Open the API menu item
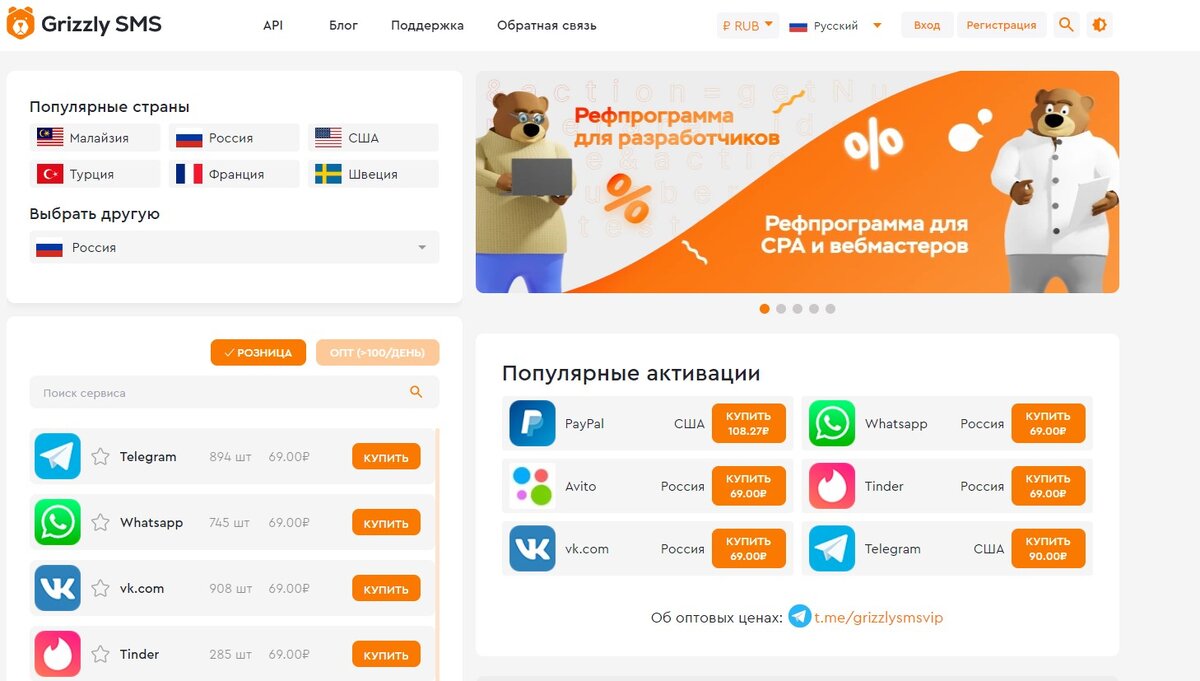1200x681 pixels. coord(273,25)
